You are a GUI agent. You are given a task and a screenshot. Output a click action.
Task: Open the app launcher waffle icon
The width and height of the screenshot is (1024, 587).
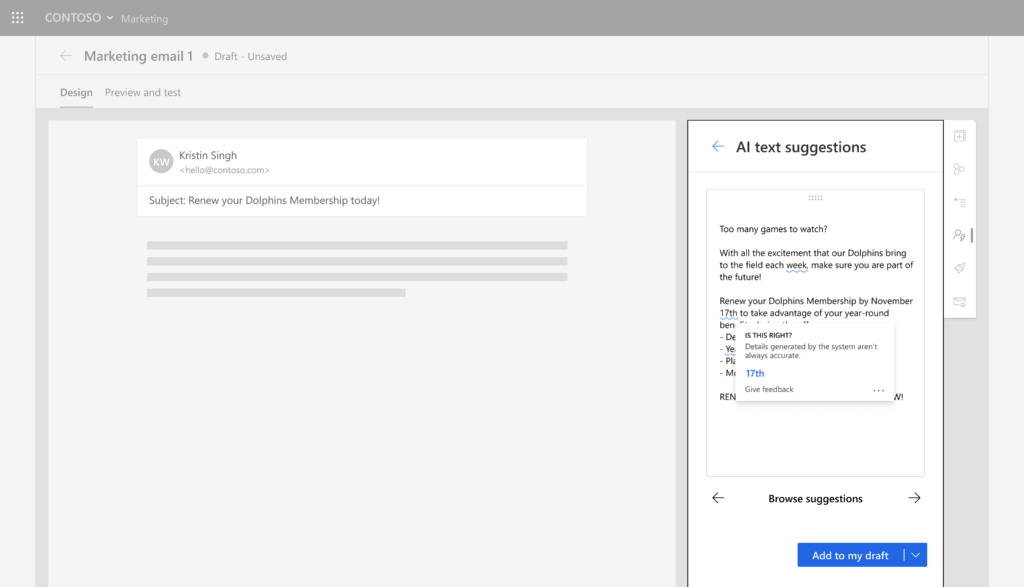coord(17,18)
